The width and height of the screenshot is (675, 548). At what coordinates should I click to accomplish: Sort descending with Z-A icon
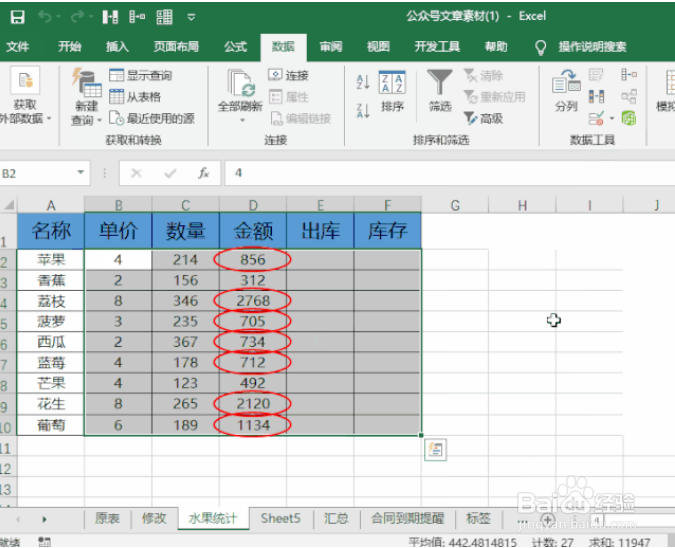pyautogui.click(x=363, y=111)
